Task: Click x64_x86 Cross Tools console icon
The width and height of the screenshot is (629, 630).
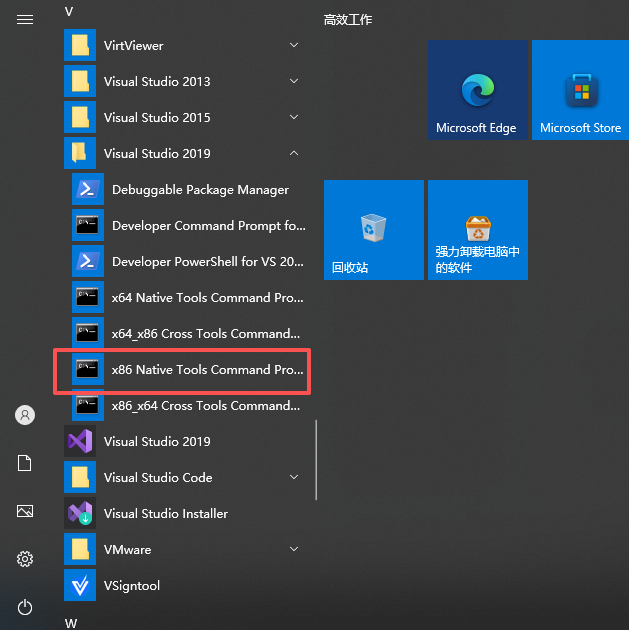Action: pos(88,333)
